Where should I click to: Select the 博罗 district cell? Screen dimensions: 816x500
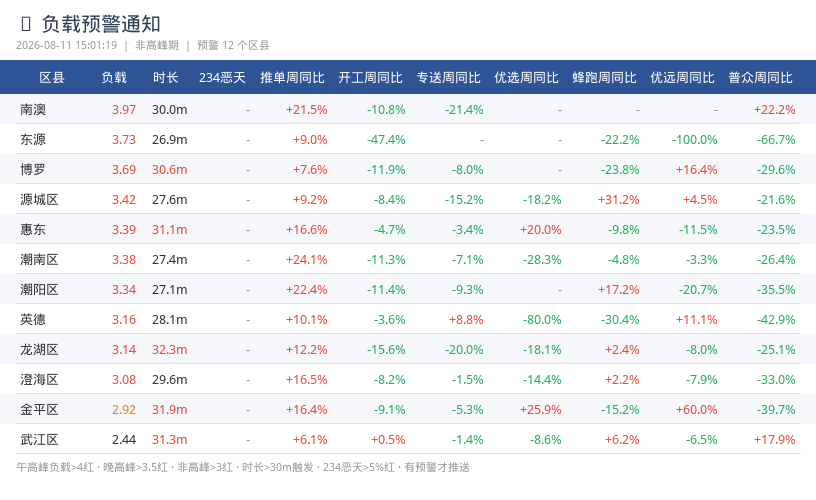point(33,170)
